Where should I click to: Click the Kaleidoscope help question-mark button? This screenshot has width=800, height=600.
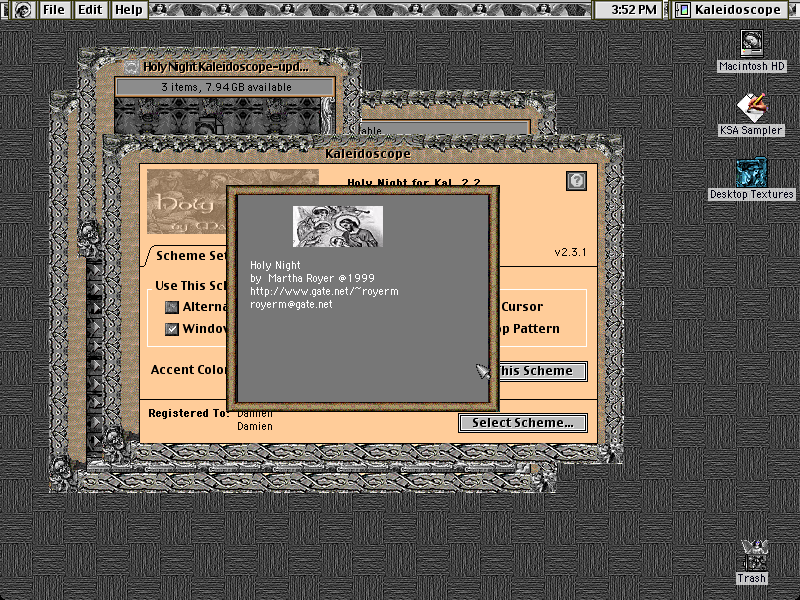577,181
